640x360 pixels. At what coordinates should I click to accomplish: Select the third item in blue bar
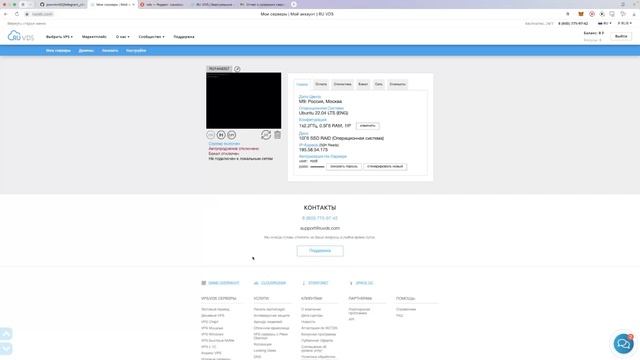pyautogui.click(x=110, y=51)
